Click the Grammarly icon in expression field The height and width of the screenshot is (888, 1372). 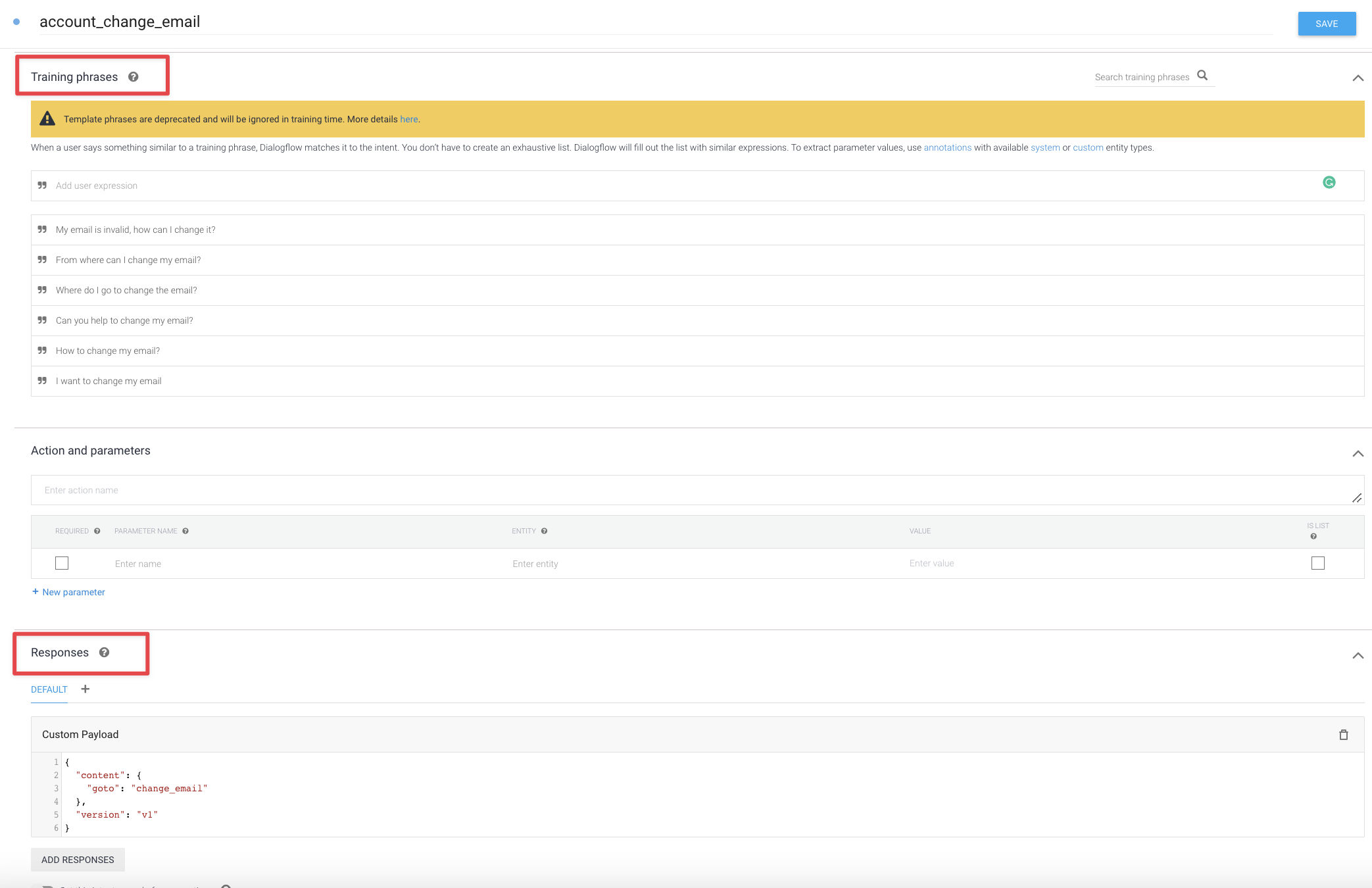1329,182
